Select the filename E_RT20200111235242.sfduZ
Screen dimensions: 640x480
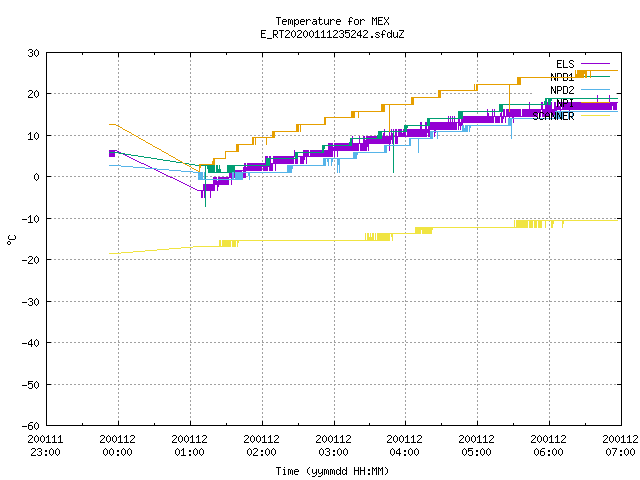(x=332, y=34)
